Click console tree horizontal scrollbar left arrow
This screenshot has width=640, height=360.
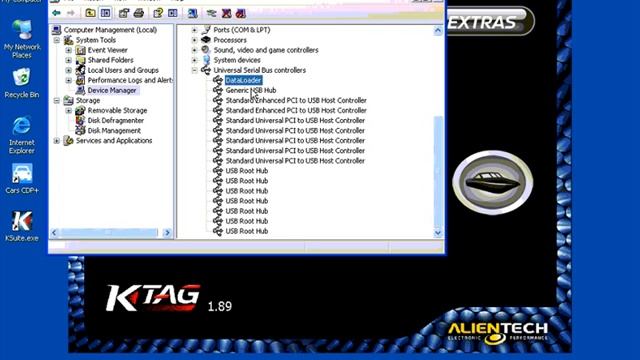[x=54, y=233]
